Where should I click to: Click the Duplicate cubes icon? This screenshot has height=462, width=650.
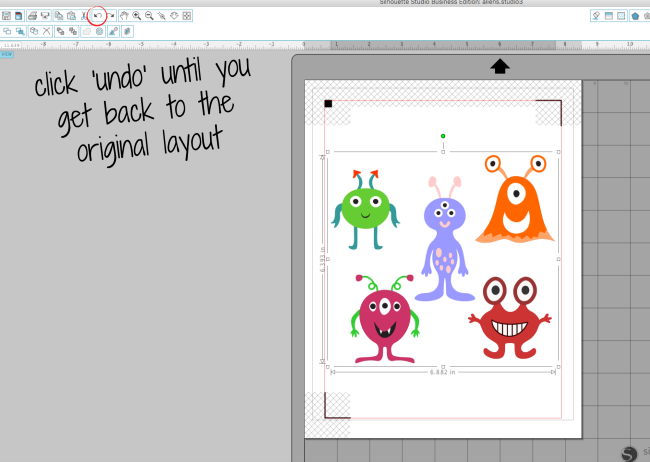pyautogui.click(x=34, y=31)
